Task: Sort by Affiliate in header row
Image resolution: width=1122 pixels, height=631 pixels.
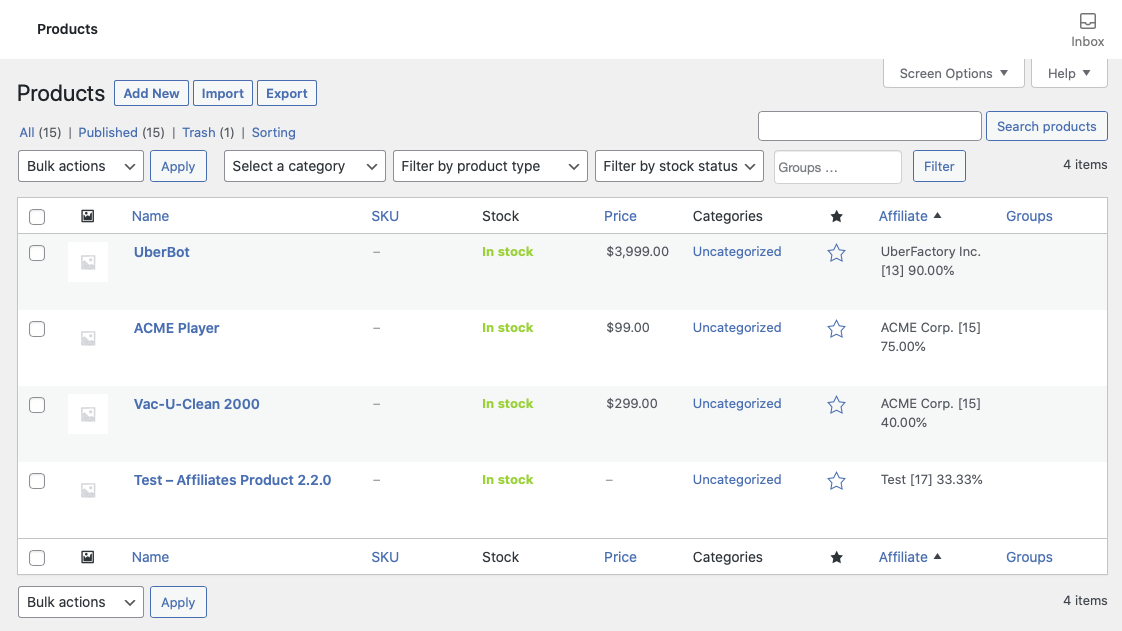Action: (x=909, y=216)
